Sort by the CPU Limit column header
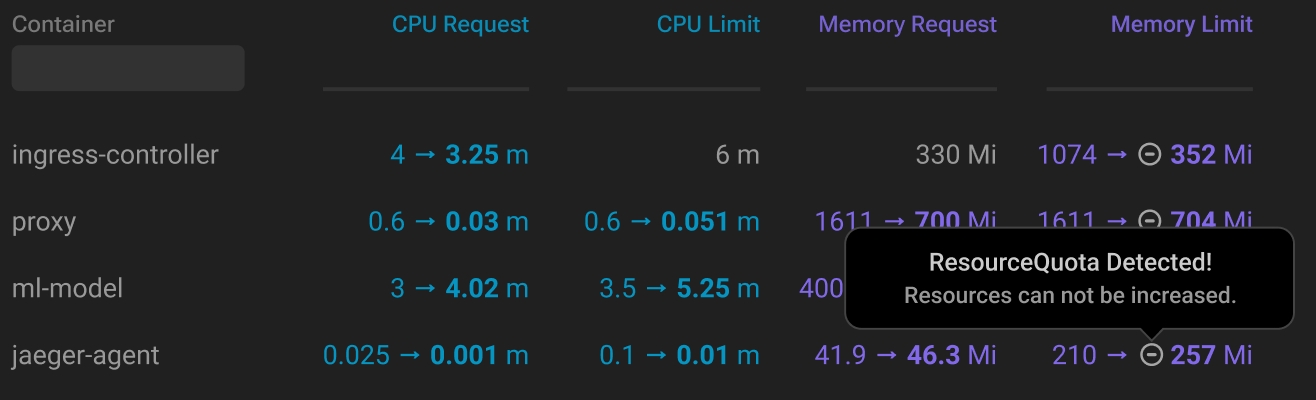Viewport: 1316px width, 400px height. [x=708, y=24]
